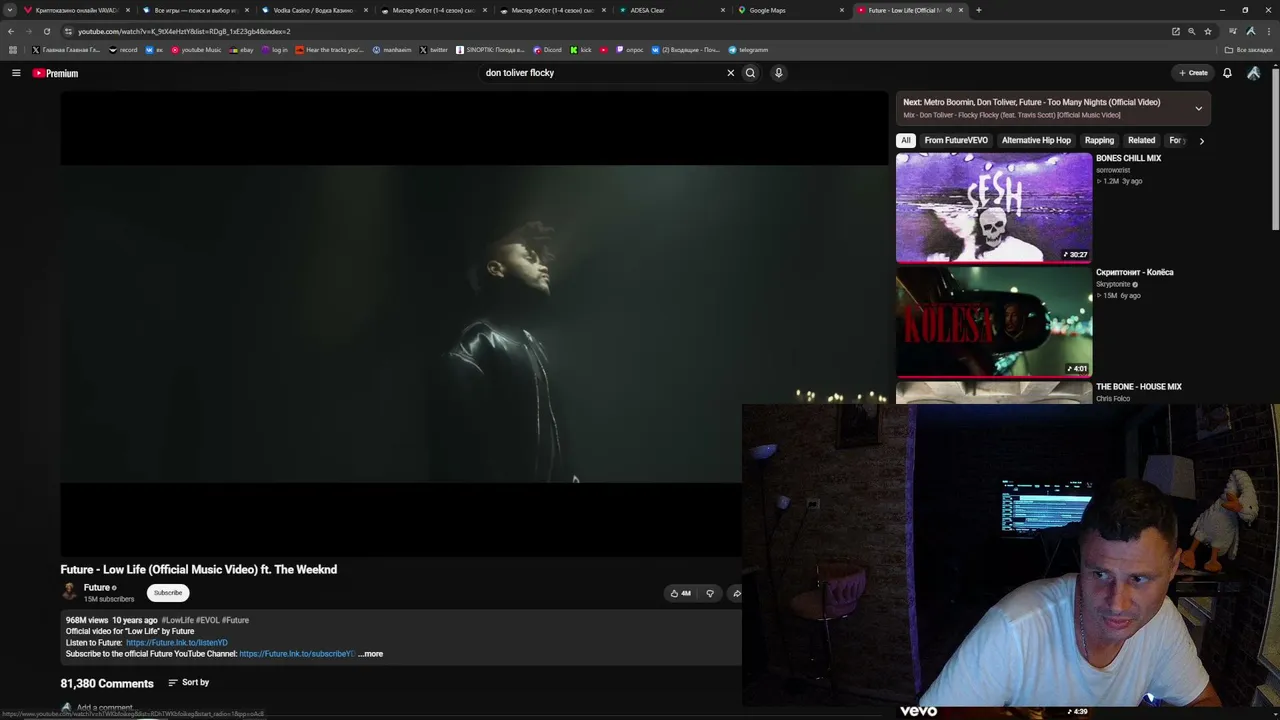This screenshot has width=1280, height=720.
Task: Bookmark this page with the star icon
Action: click(x=1207, y=31)
